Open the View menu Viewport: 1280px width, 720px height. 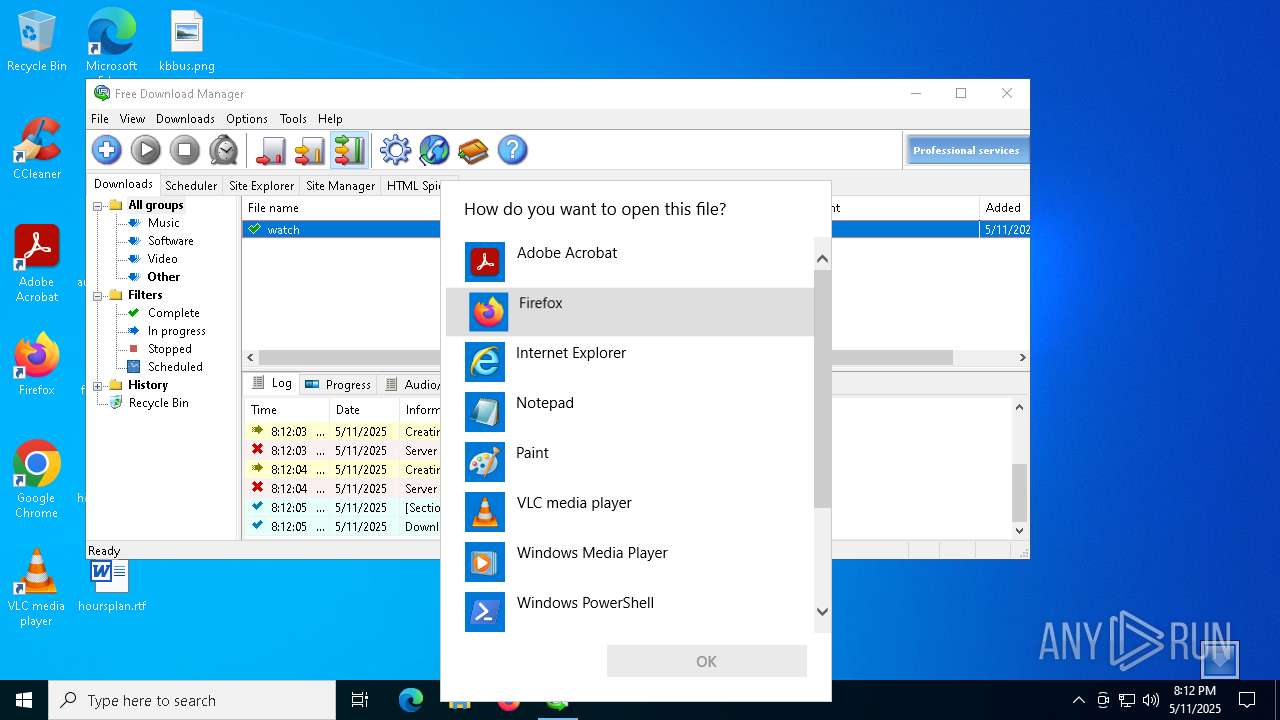point(132,118)
